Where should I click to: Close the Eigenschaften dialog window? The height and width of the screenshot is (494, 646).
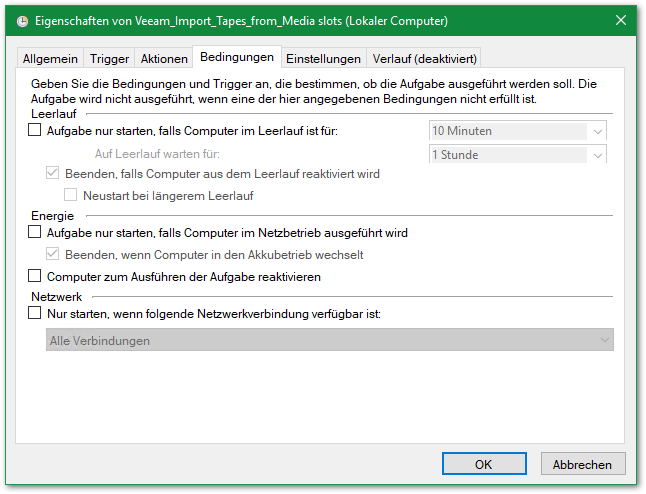tap(620, 20)
